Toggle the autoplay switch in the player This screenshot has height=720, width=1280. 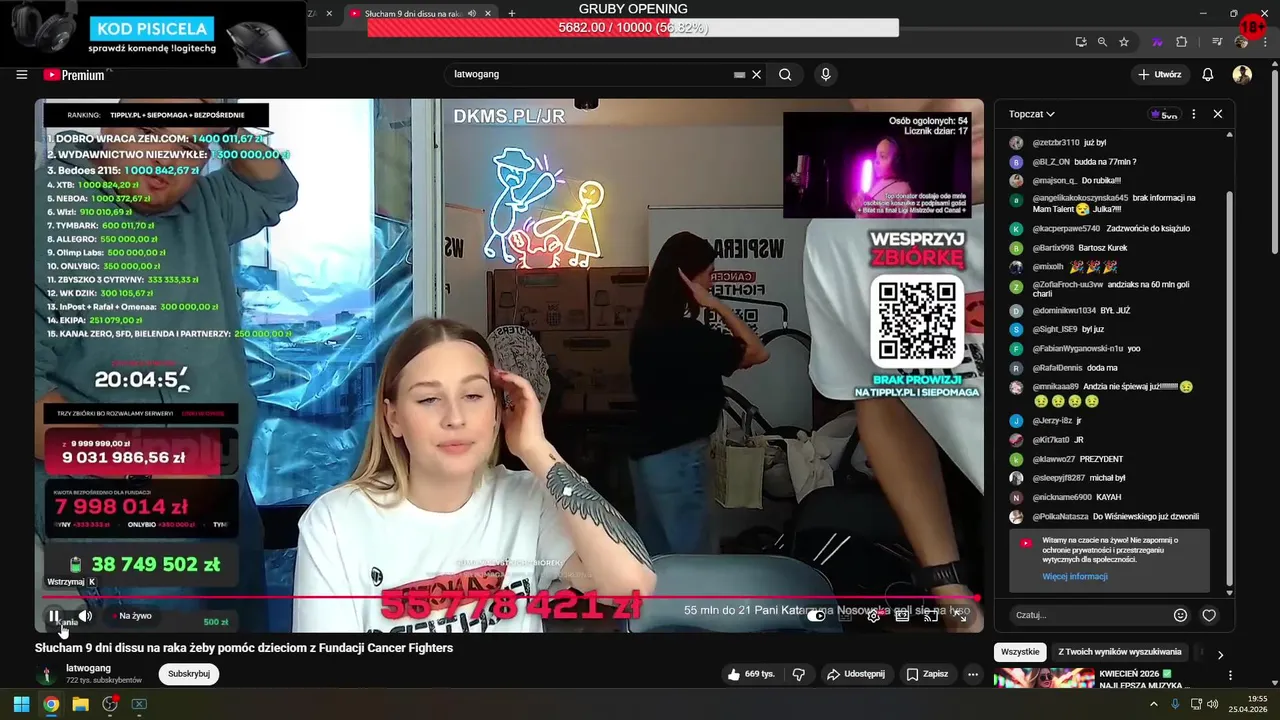817,616
